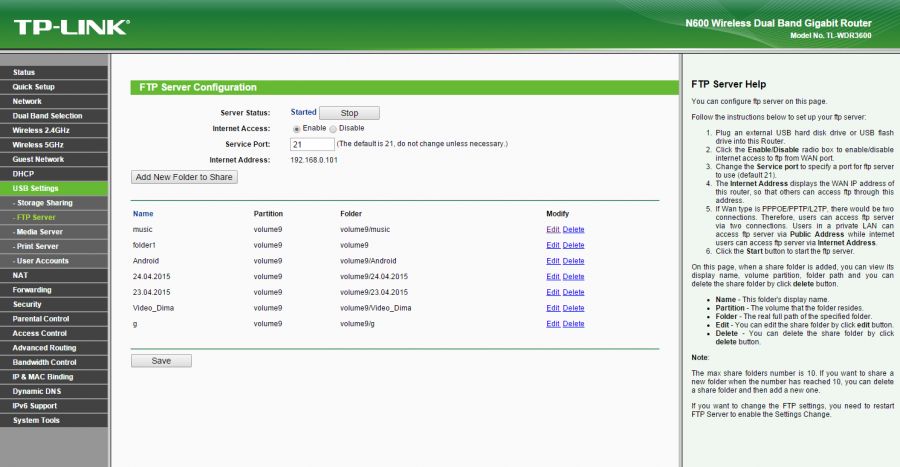Viewport: 900px width, 467px height.
Task: Select the Enable Internet Access radio button
Action: click(297, 129)
